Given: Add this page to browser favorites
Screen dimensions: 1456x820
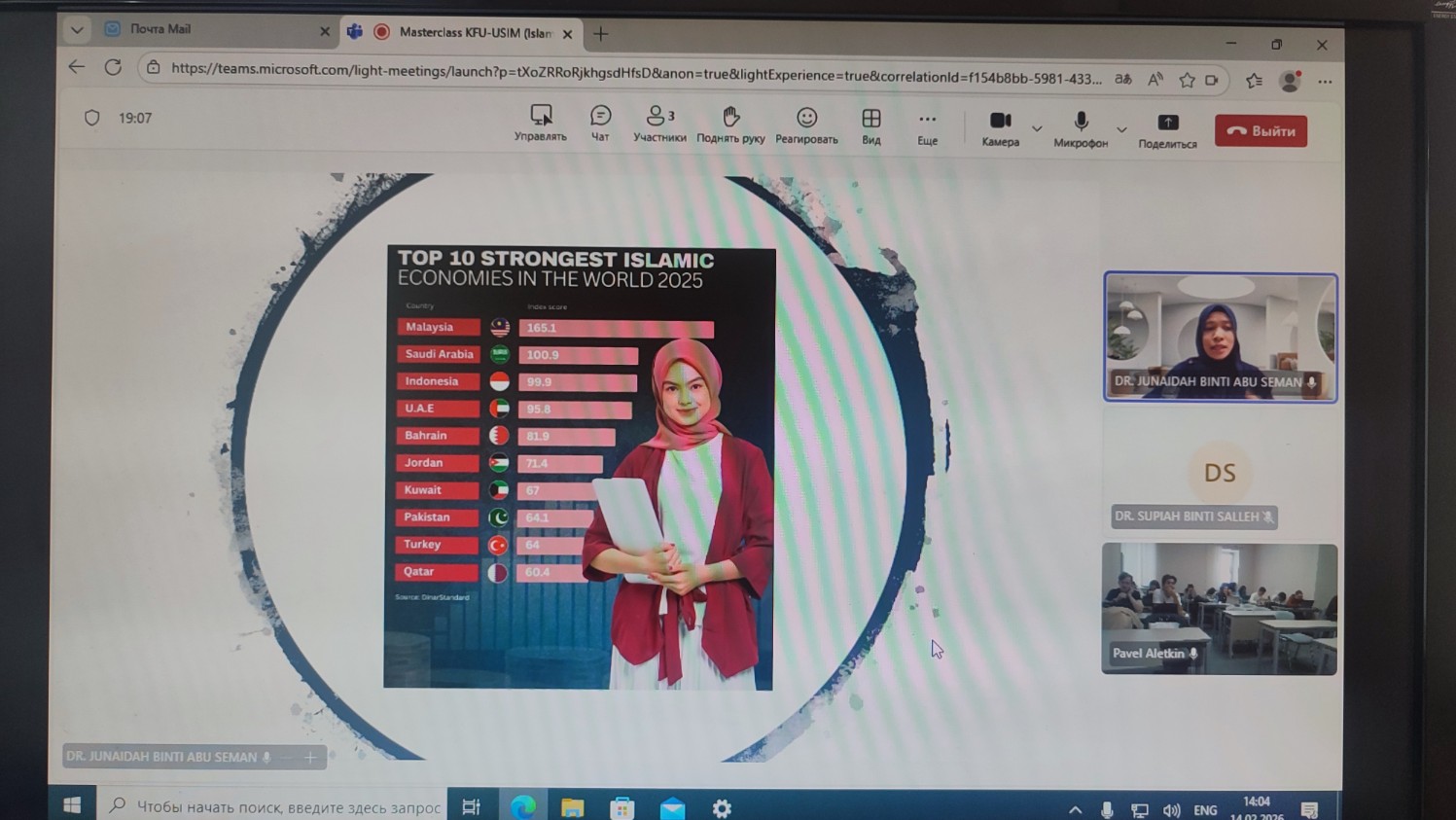Looking at the screenshot, I should point(1186,81).
